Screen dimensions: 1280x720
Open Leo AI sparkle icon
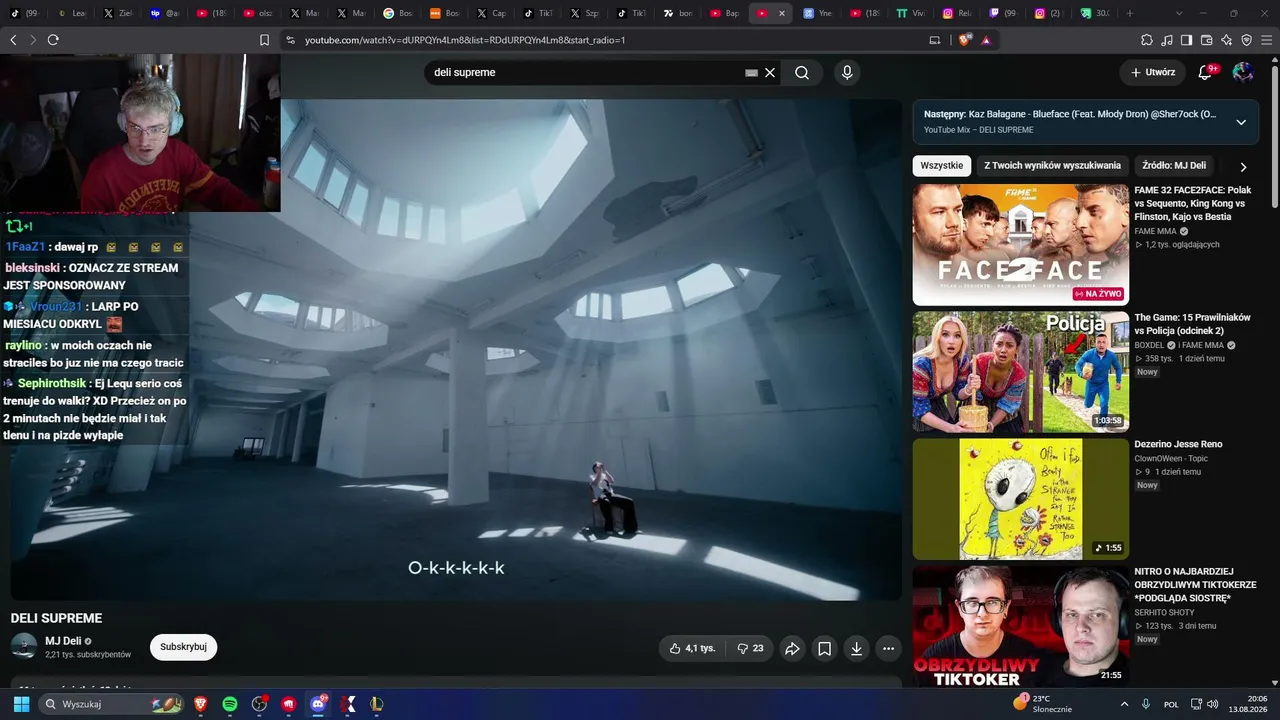pyautogui.click(x=1227, y=40)
